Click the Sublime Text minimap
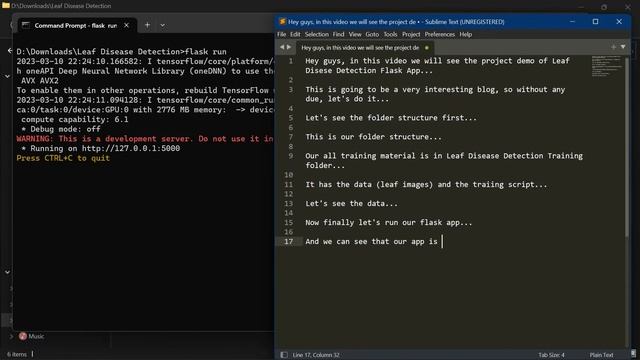Screen dimensions: 640x360 [606, 66]
